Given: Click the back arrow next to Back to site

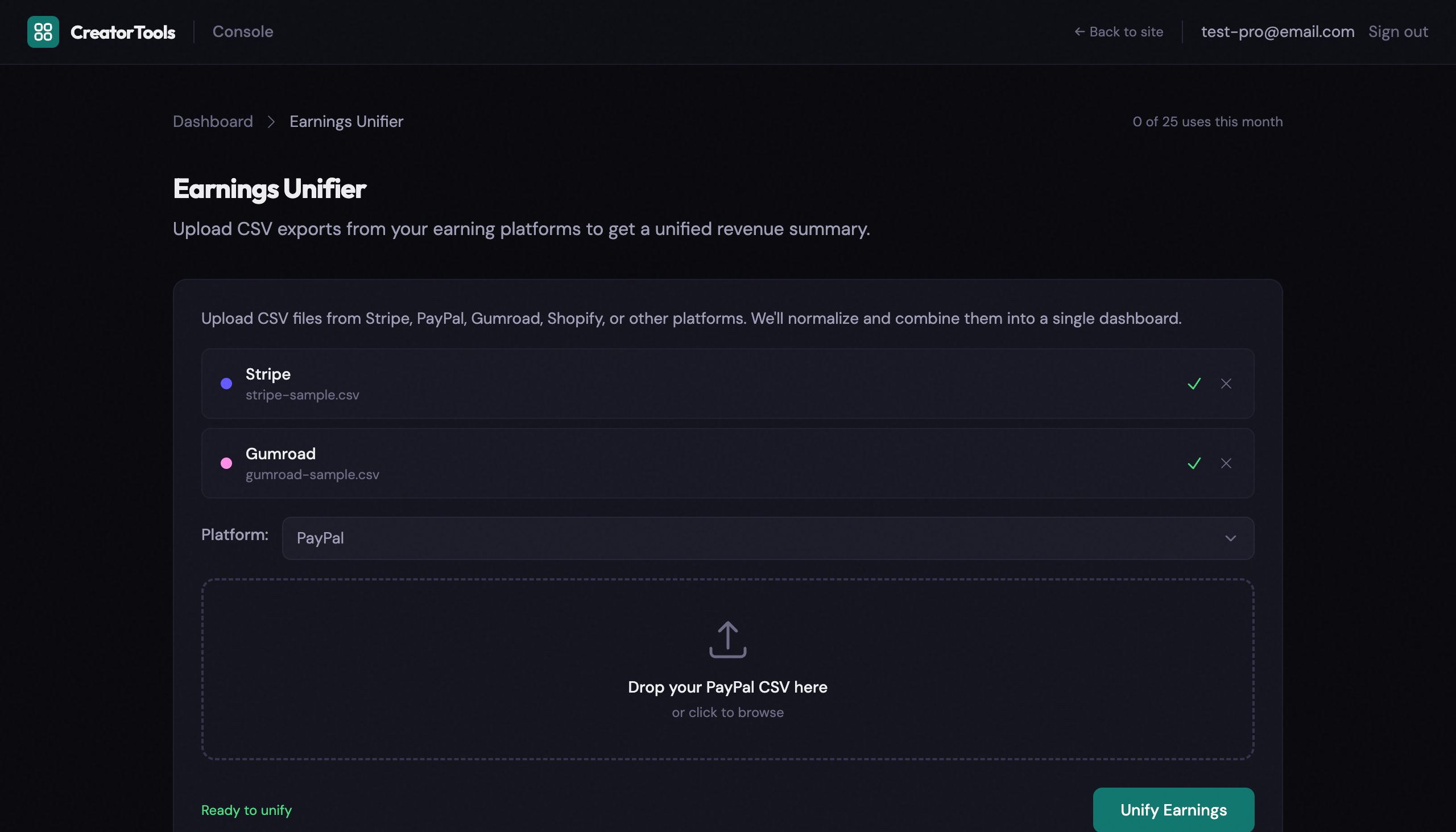Looking at the screenshot, I should [x=1079, y=31].
